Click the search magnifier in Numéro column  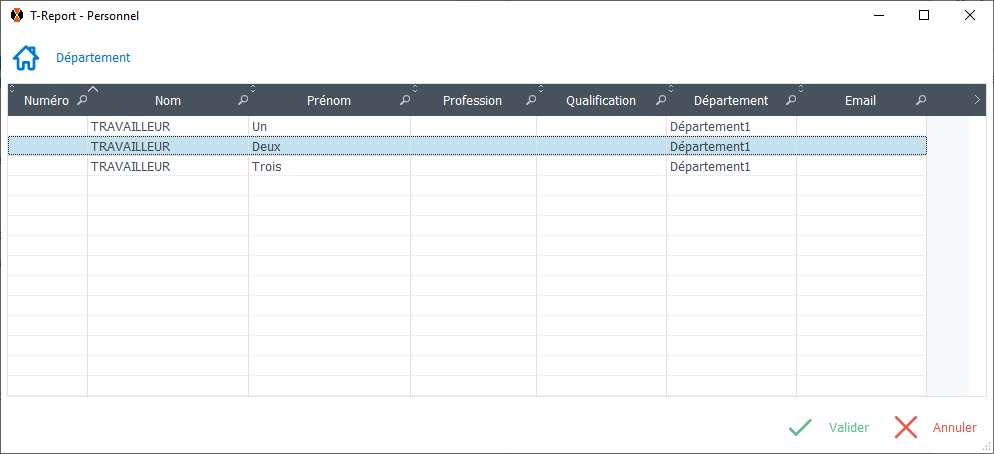(82, 101)
